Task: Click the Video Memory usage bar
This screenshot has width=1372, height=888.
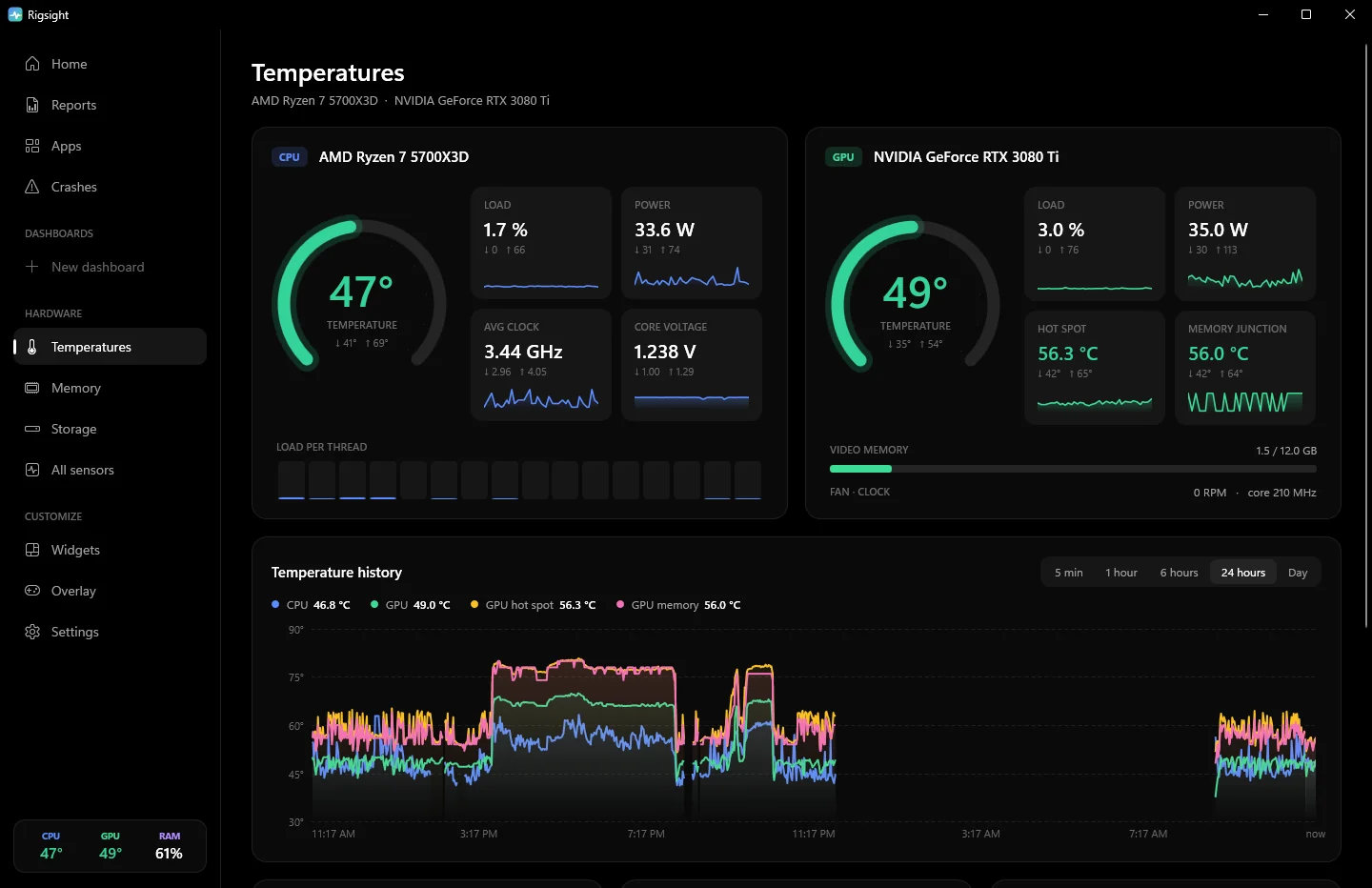Action: coord(1073,469)
